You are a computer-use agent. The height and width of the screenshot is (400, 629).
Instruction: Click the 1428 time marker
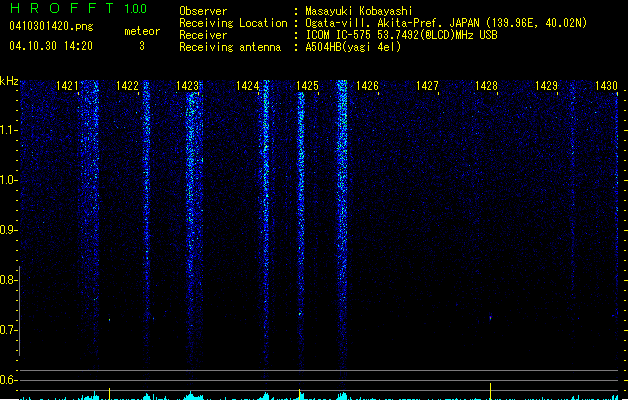tap(486, 86)
